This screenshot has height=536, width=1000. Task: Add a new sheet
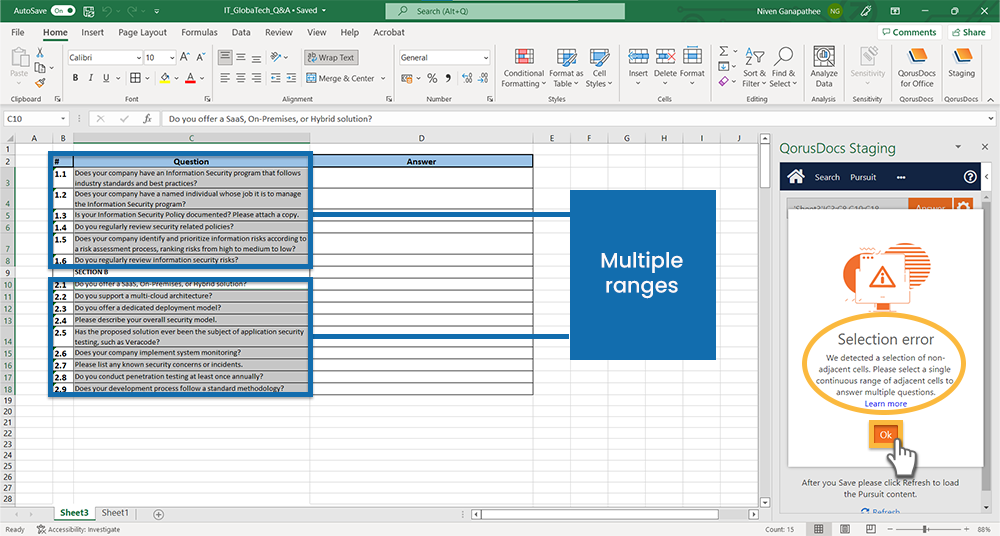(158, 514)
